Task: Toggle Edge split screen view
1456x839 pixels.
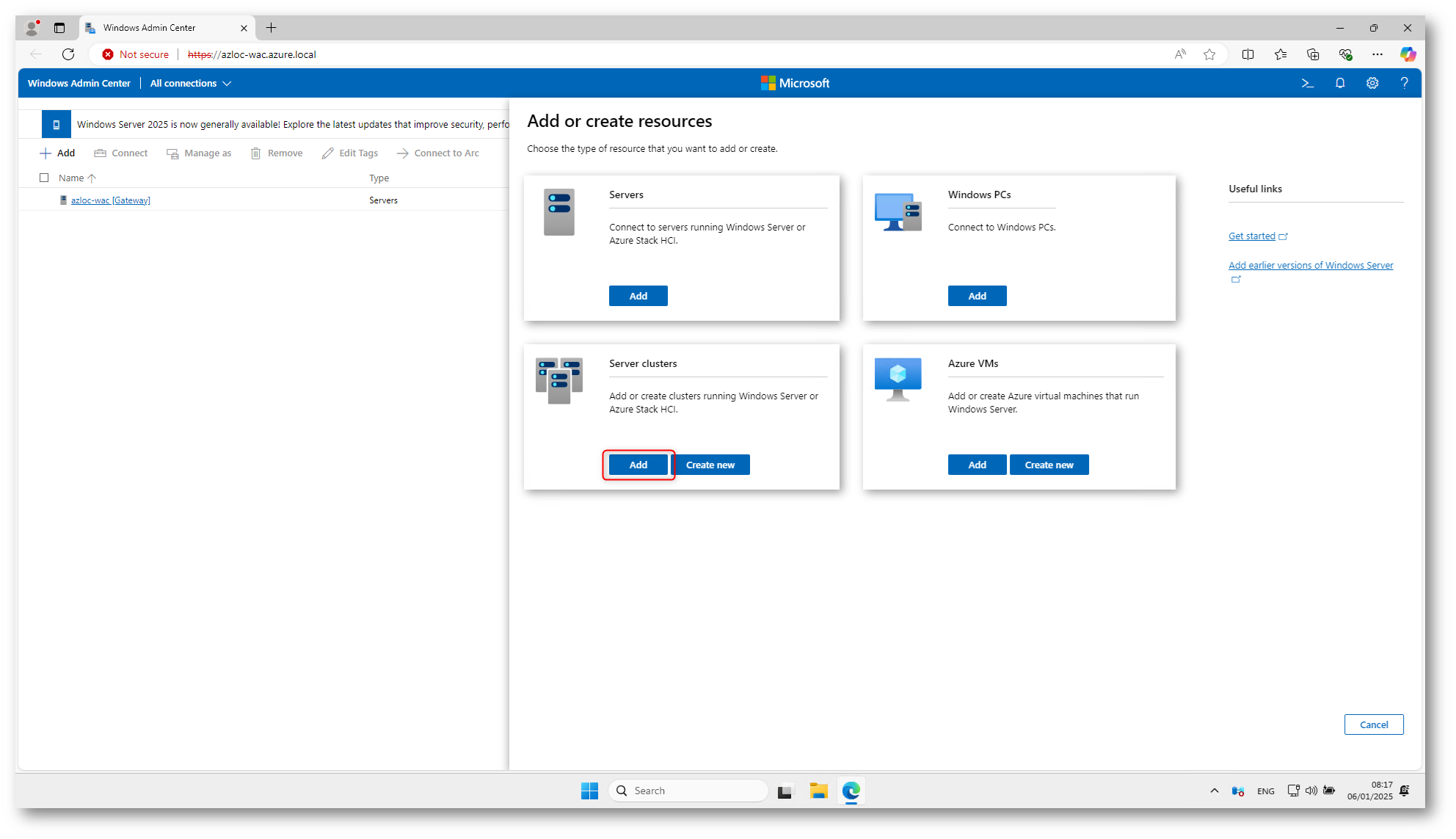Action: (x=1248, y=54)
